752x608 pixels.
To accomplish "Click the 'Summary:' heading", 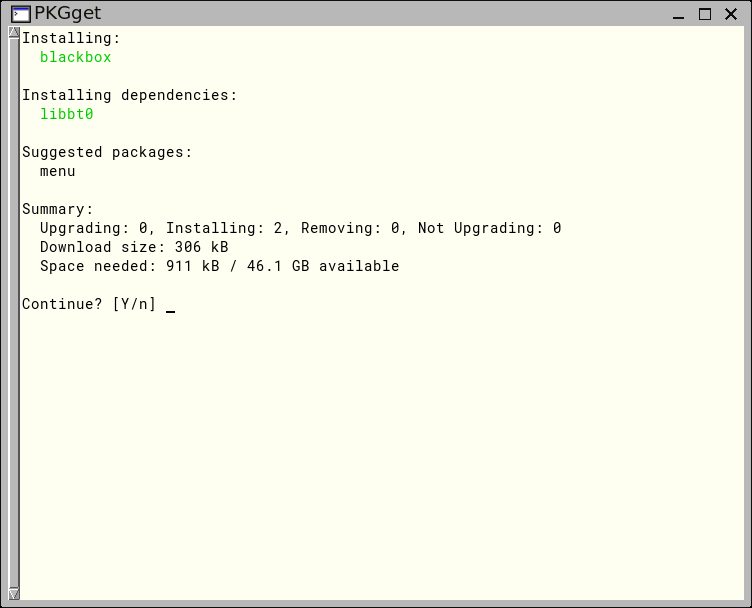I will pos(58,209).
